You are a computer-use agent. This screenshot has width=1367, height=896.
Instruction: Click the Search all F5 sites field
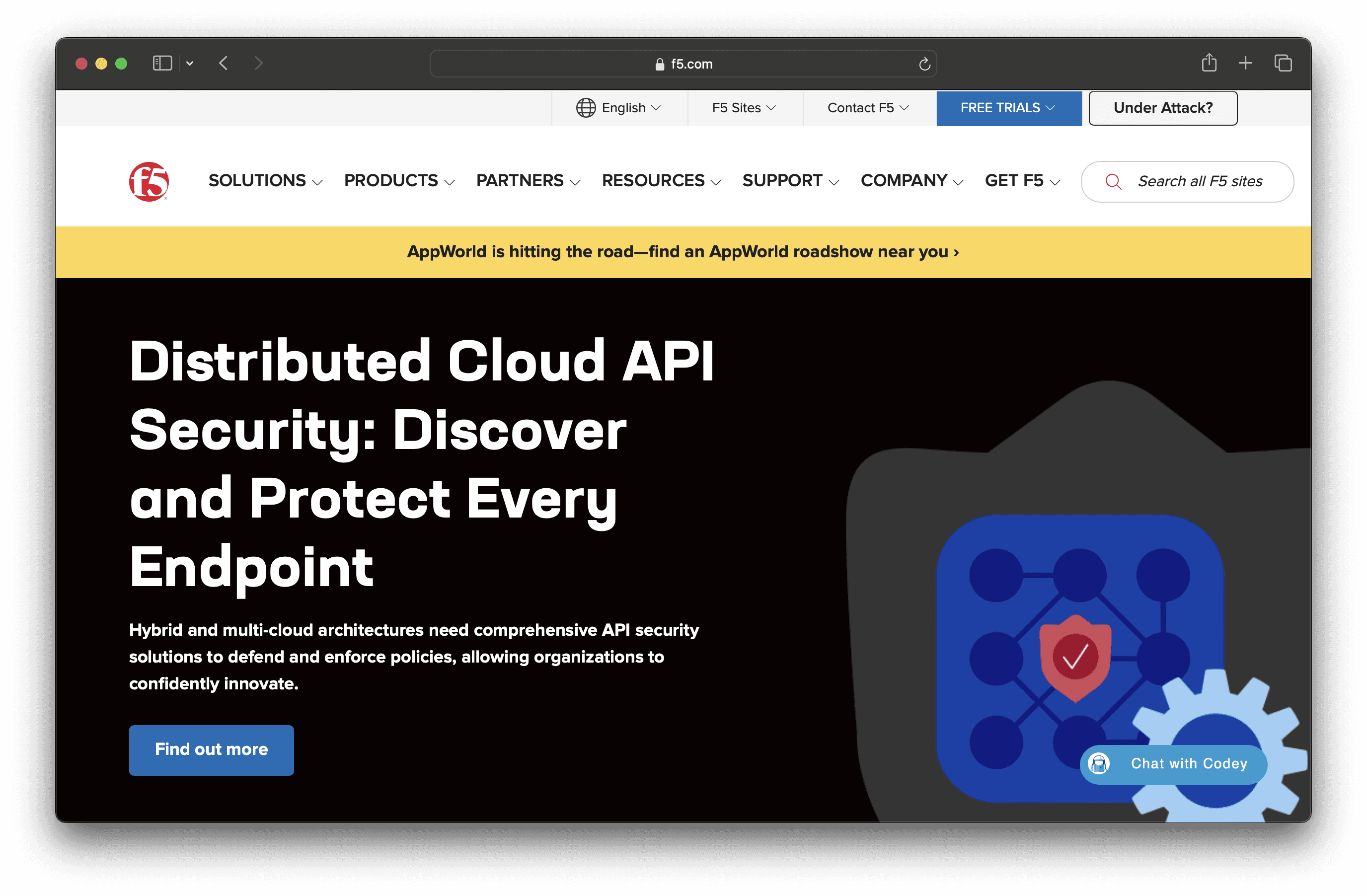1199,181
